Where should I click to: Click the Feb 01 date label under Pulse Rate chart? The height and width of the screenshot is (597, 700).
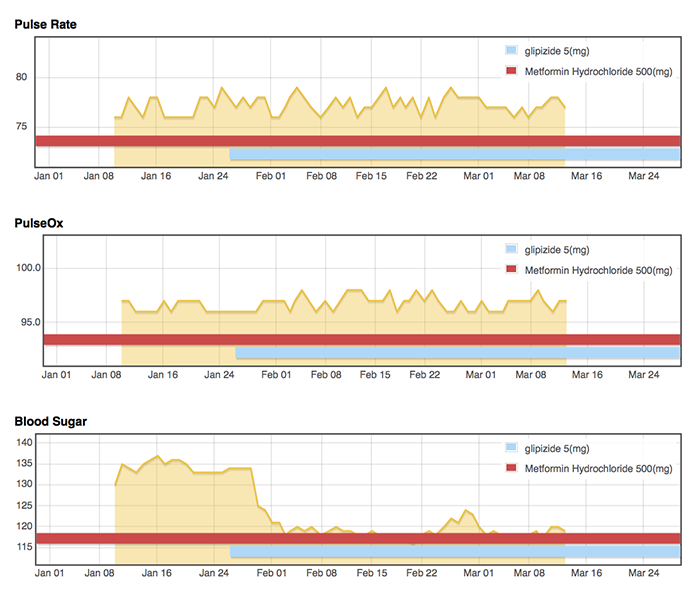[x=269, y=176]
